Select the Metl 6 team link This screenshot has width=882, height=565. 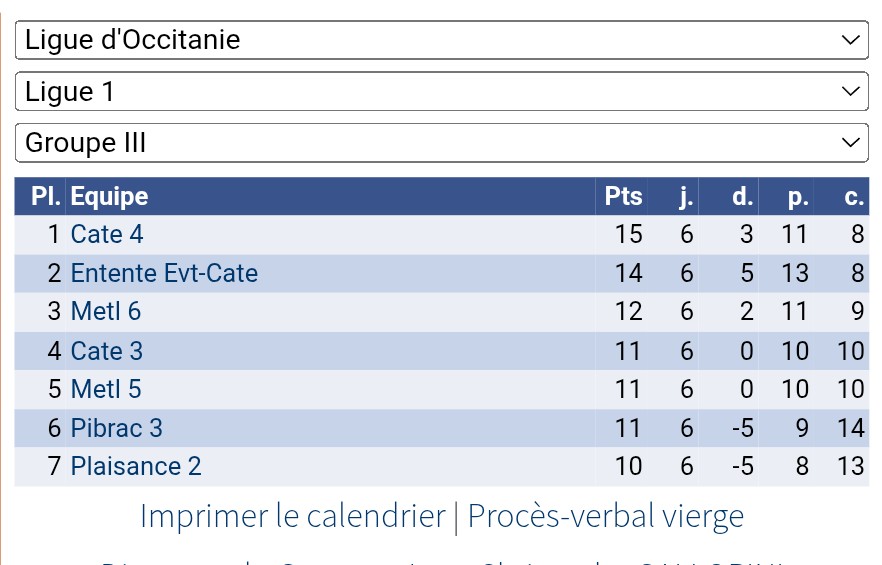[x=106, y=312]
